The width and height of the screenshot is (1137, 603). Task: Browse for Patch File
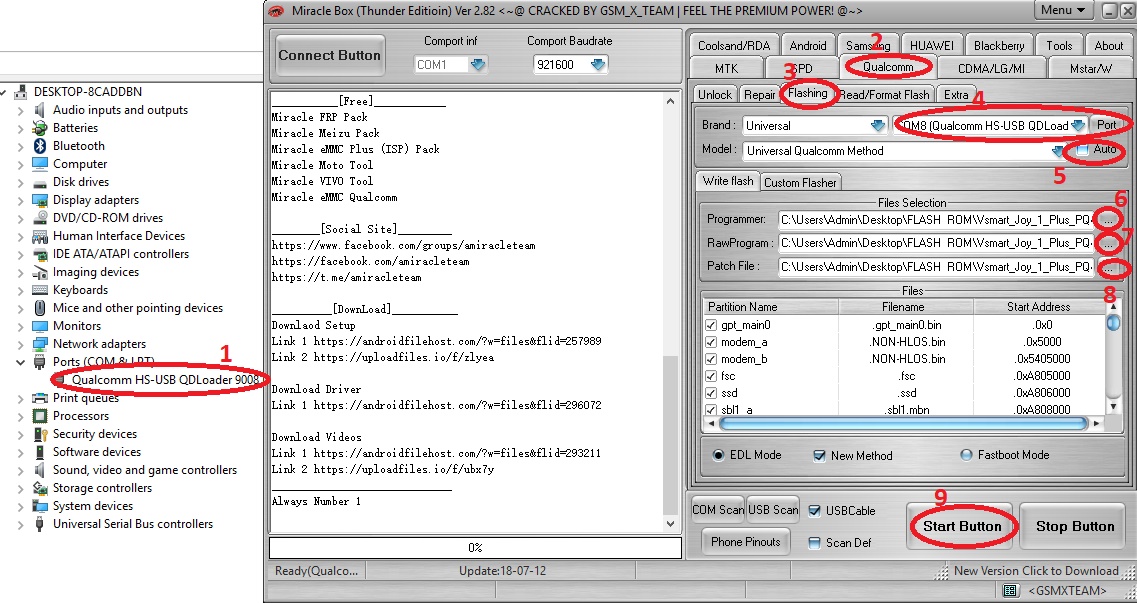(x=1110, y=267)
